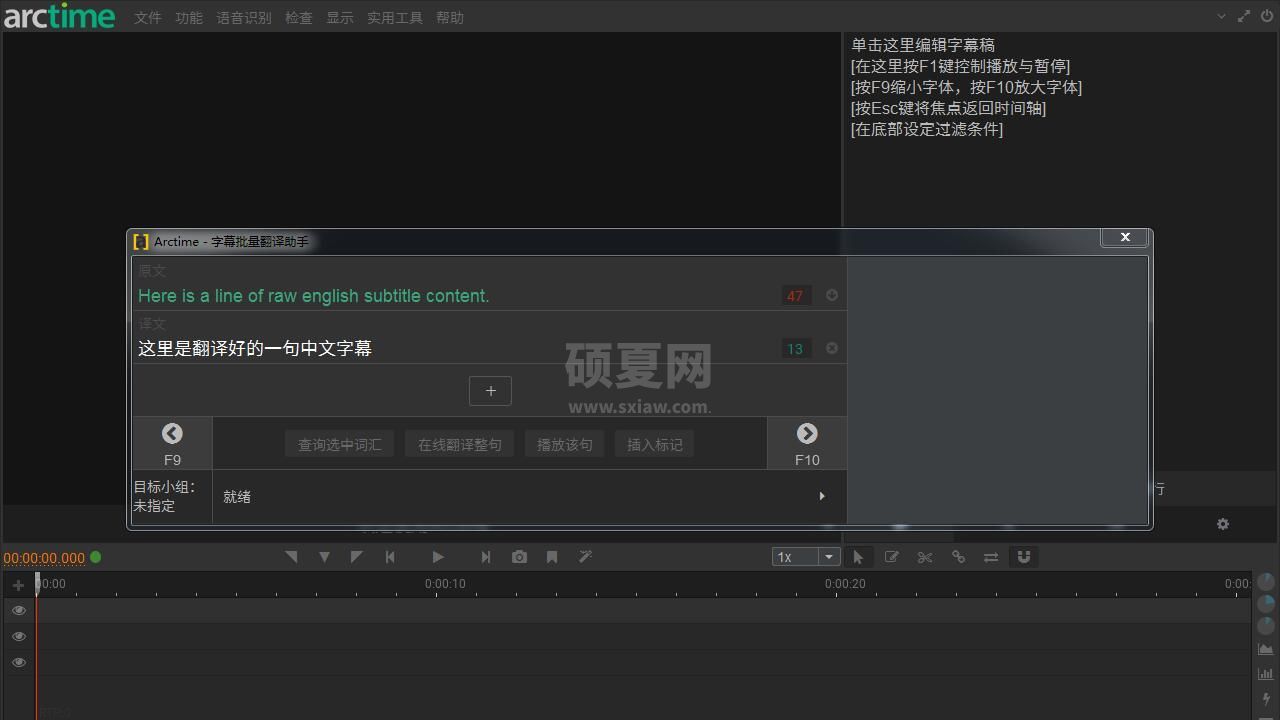
Task: Open the 实用工具 menu
Action: click(395, 17)
